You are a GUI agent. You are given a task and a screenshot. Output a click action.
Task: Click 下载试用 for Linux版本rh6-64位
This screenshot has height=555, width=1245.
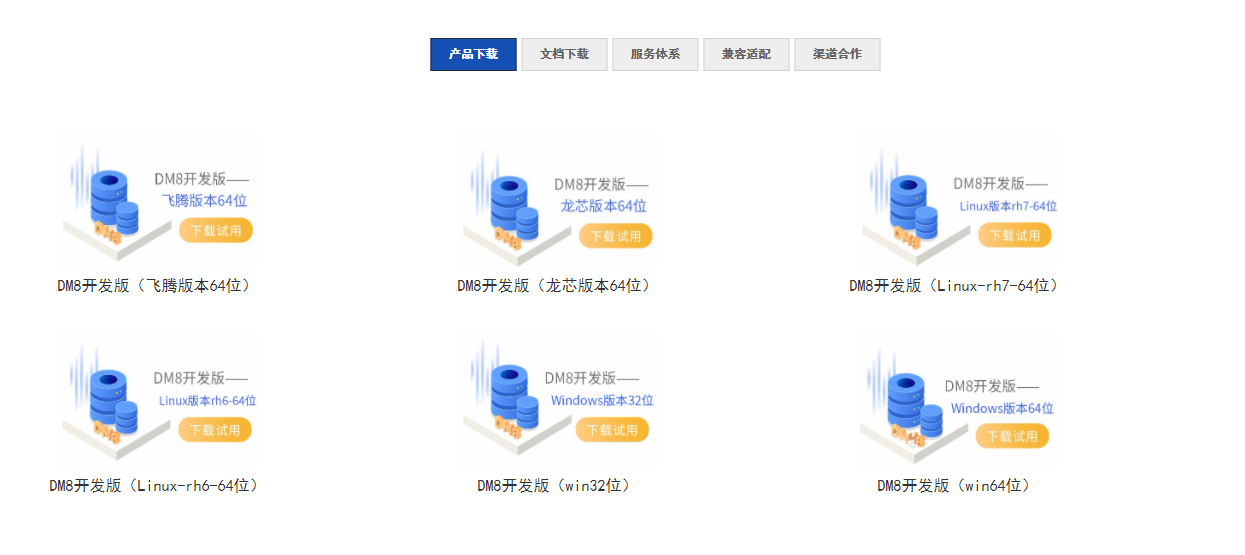[x=215, y=430]
